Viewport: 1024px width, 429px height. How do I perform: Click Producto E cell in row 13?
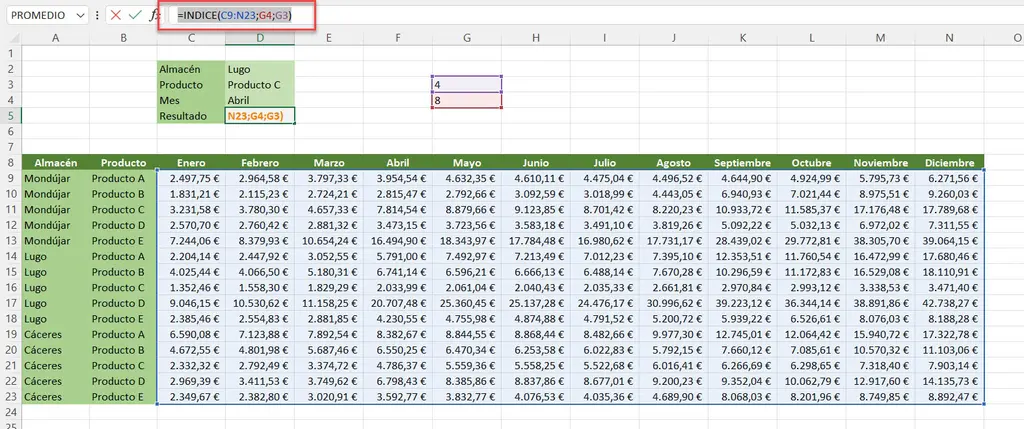point(123,240)
